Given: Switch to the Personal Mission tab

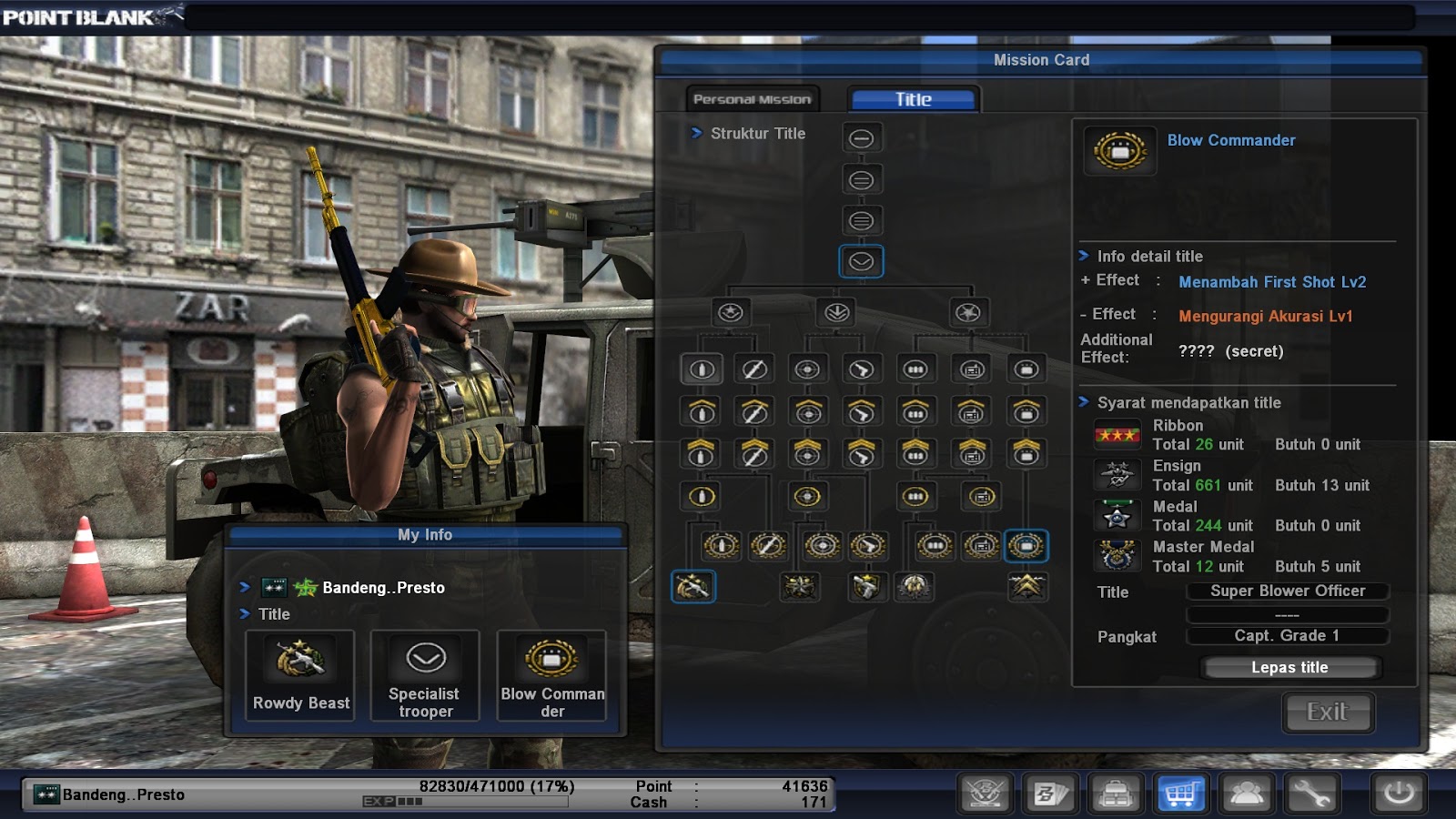Looking at the screenshot, I should (x=752, y=99).
